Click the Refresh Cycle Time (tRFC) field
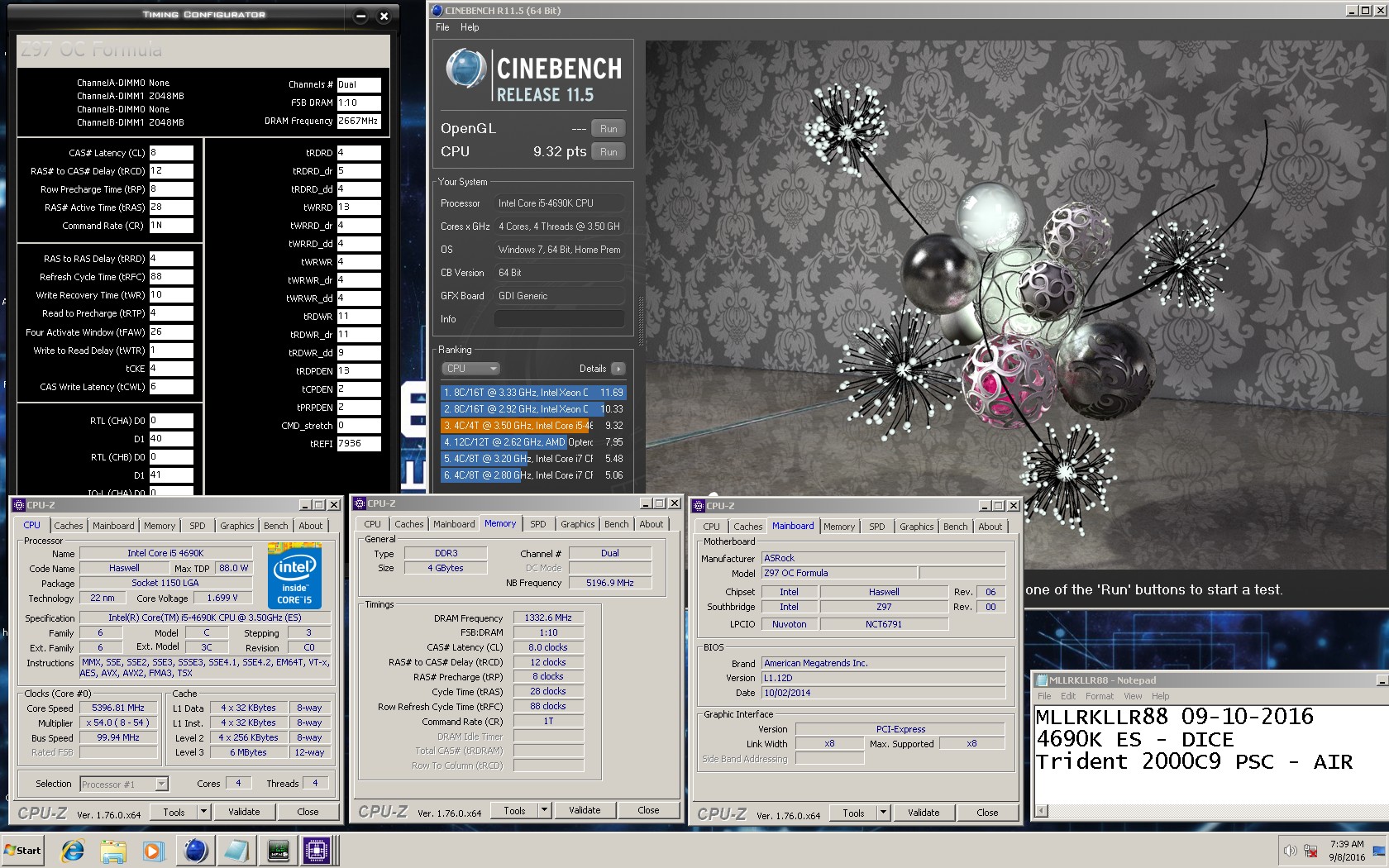The image size is (1389, 868). click(x=171, y=277)
